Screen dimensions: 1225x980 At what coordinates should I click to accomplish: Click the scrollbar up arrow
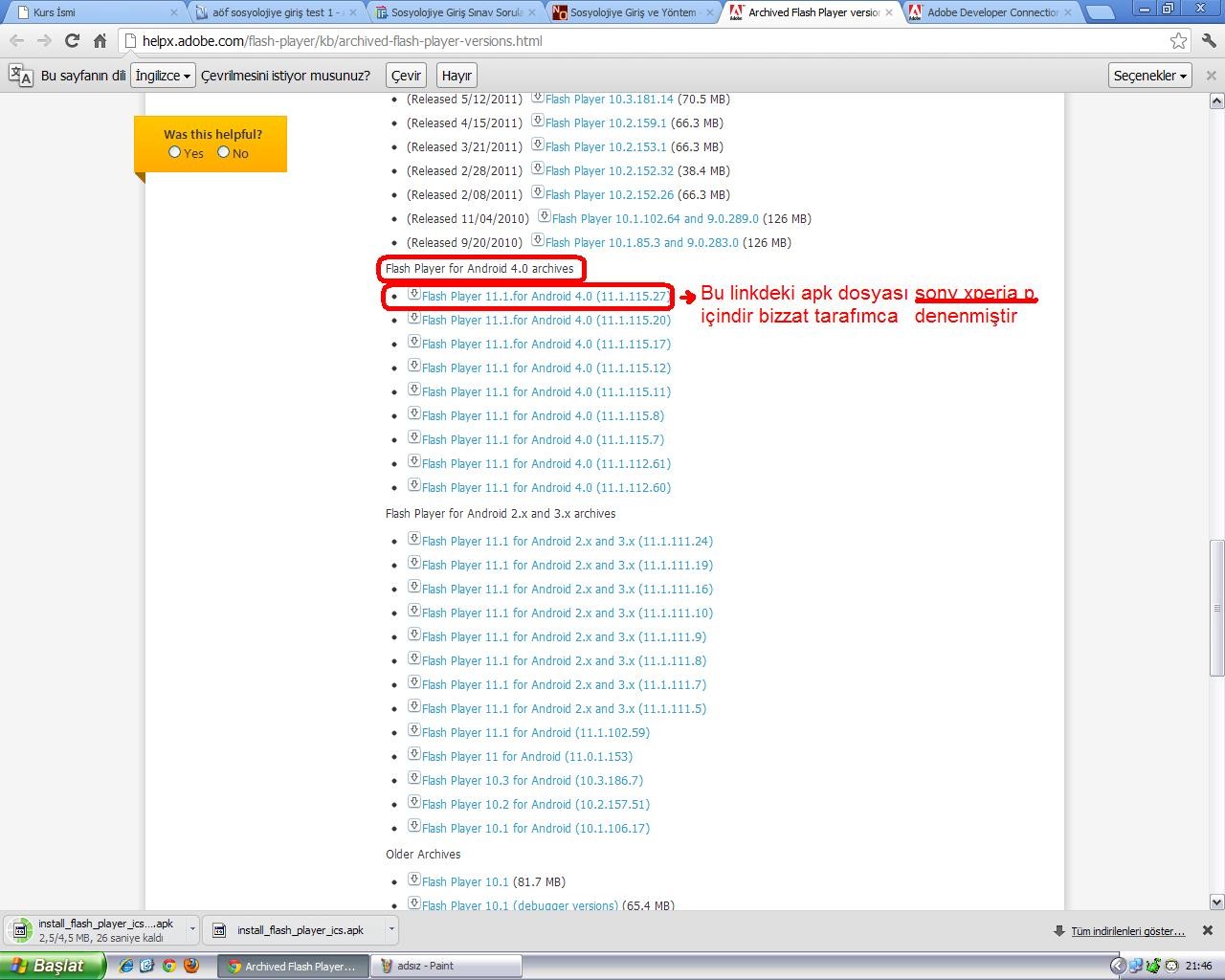coord(1216,100)
